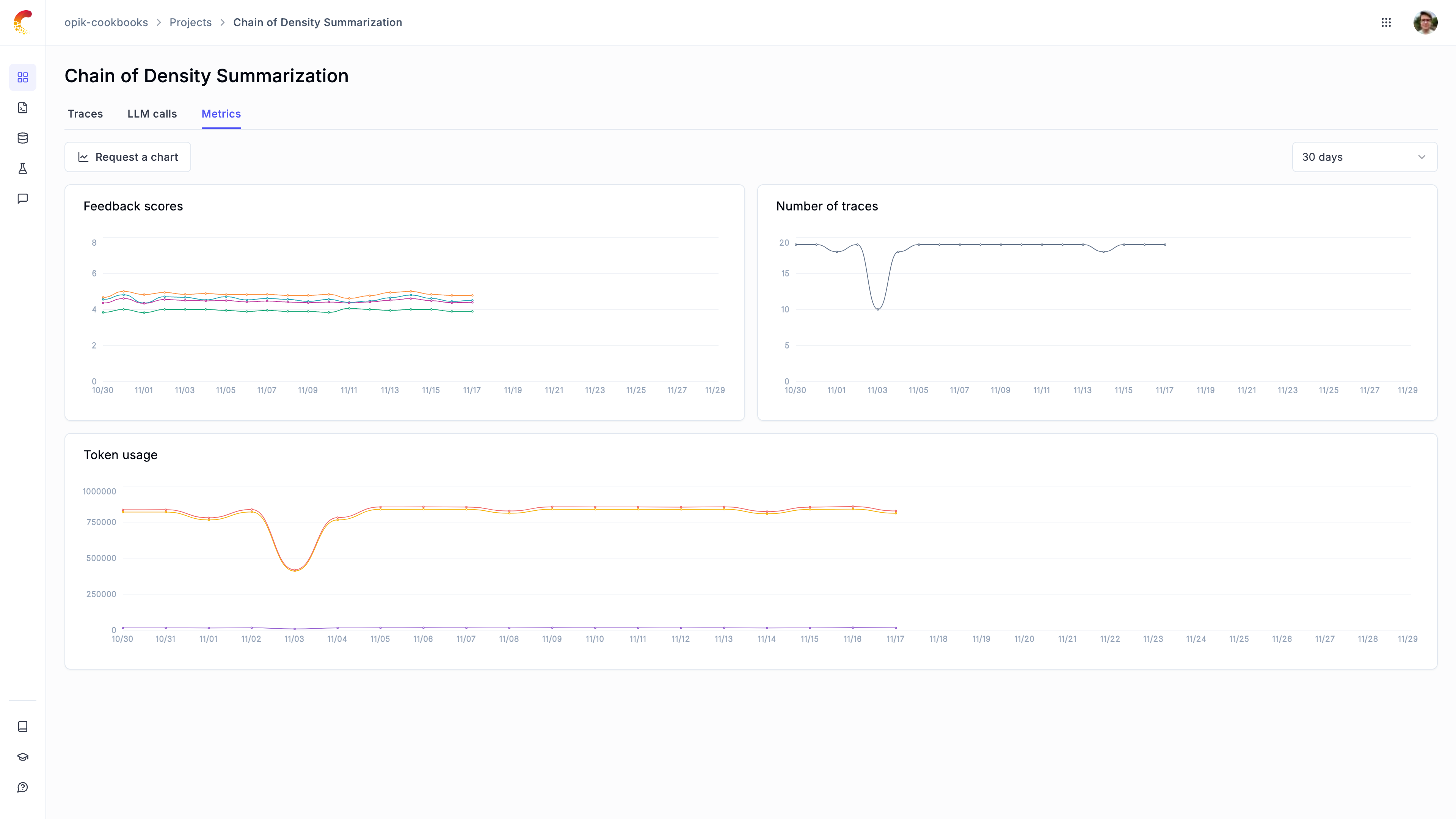Open the Projects dashboard icon in sidebar

coord(23,77)
